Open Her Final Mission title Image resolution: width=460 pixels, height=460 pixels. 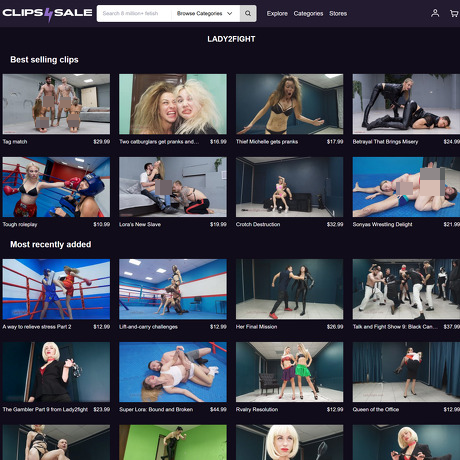pyautogui.click(x=256, y=327)
